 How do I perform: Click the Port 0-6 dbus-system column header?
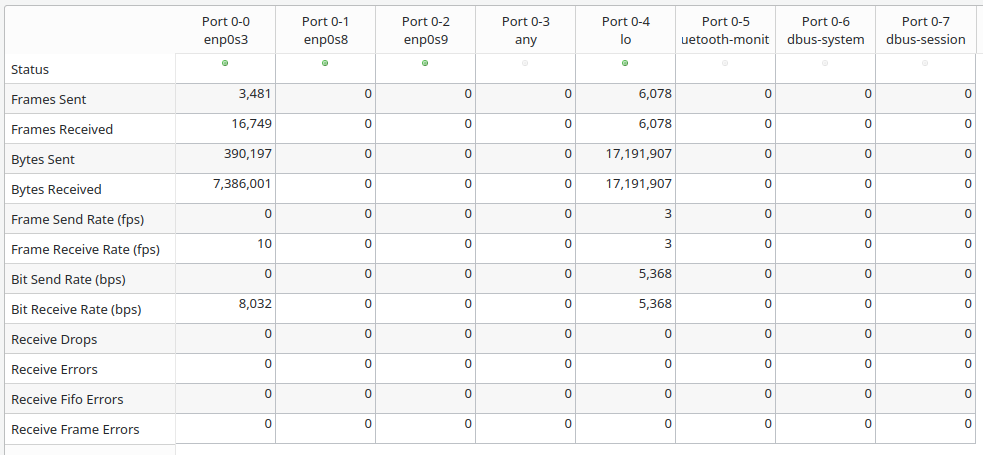point(825,30)
